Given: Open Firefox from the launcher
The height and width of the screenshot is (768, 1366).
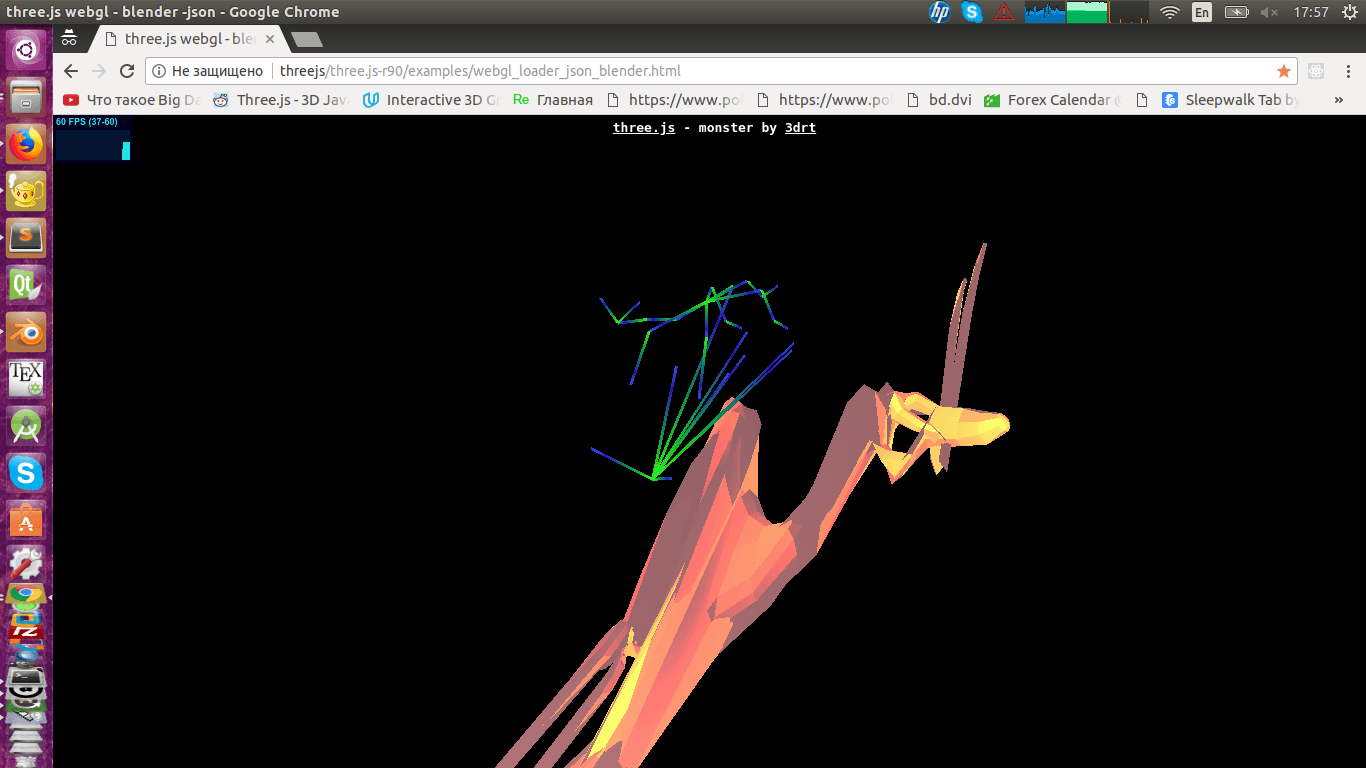Looking at the screenshot, I should (x=26, y=144).
